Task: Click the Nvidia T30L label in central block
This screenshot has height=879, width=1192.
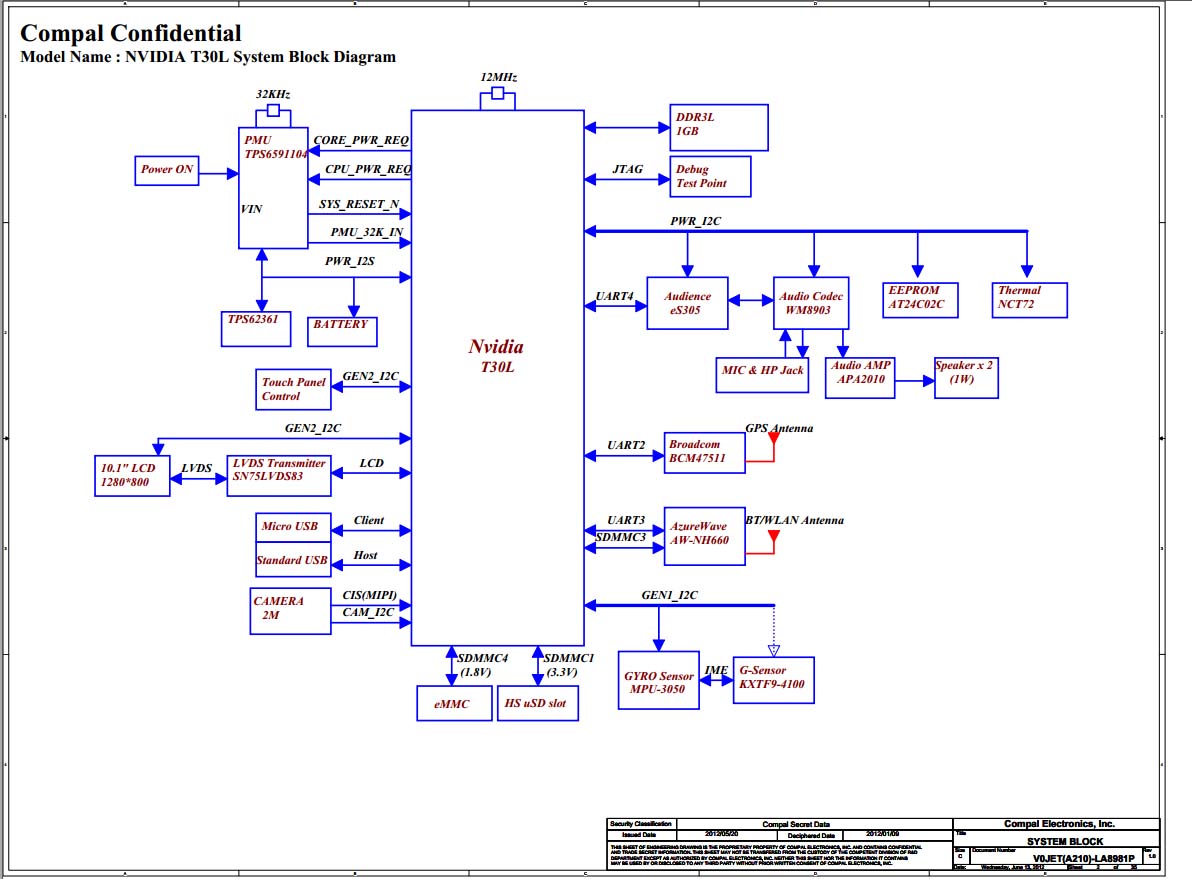Action: [x=496, y=357]
